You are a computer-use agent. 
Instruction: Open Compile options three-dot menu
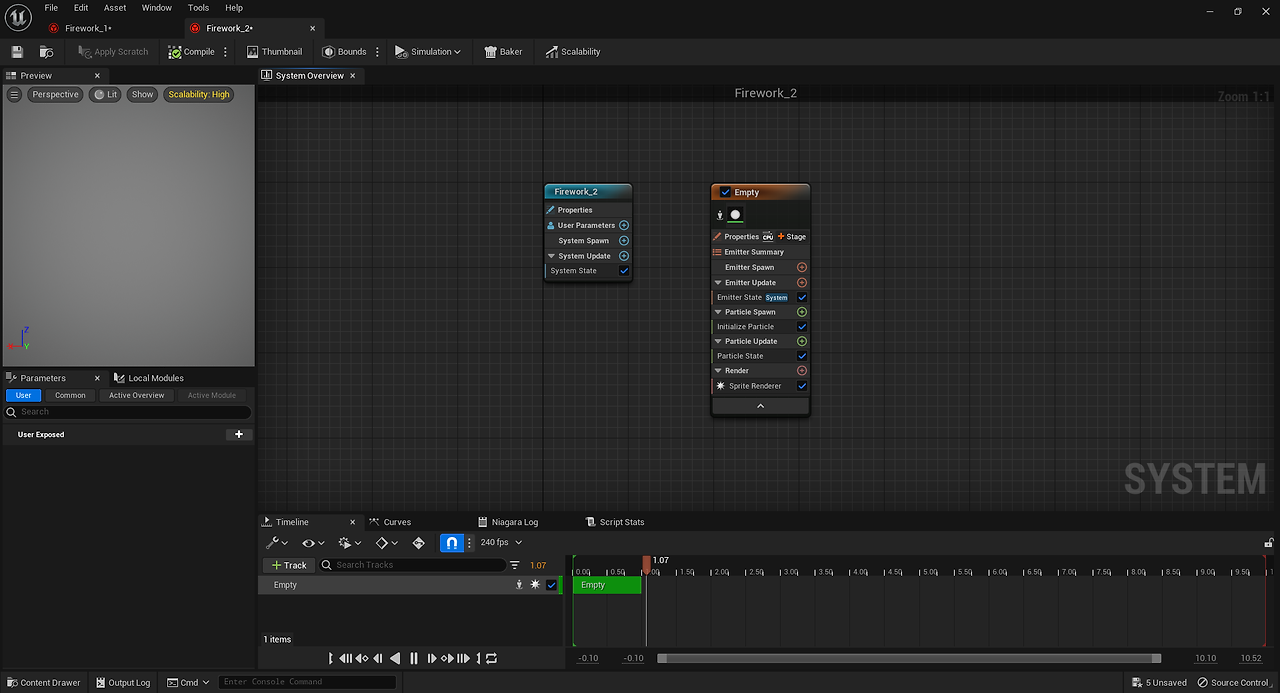pos(225,52)
